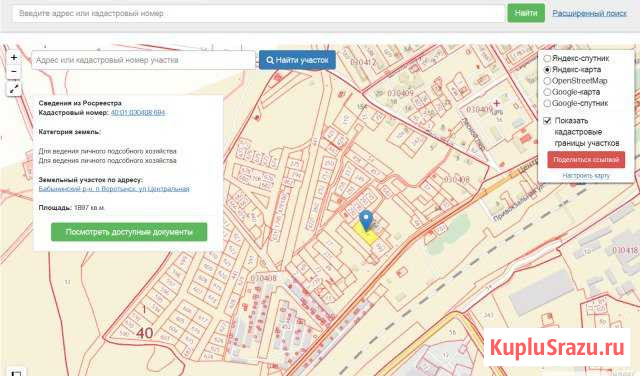The width and height of the screenshot is (640, 376).
Task: Open Расширенный поиск link
Action: tap(589, 13)
